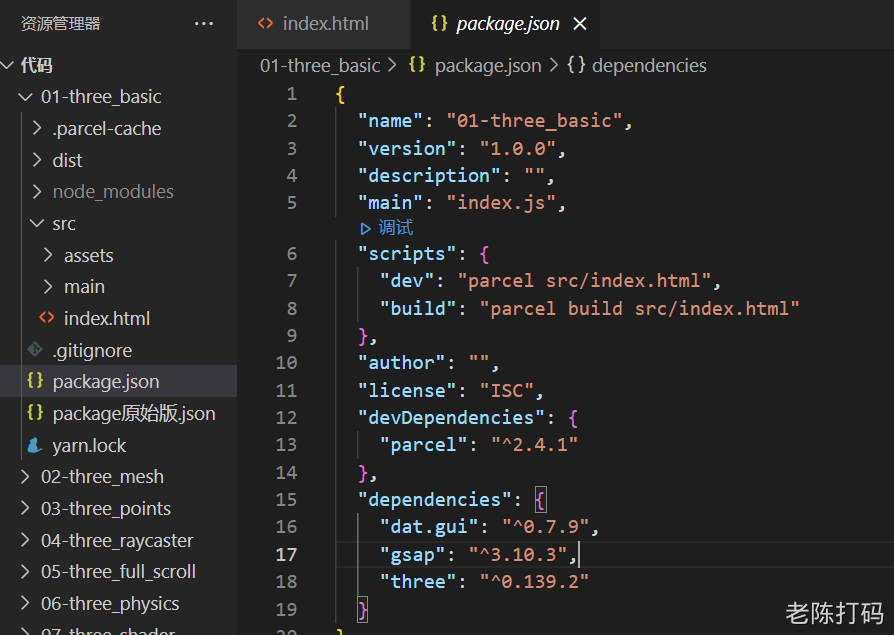Click the yarn.lock file icon
894x635 pixels.
click(x=35, y=445)
